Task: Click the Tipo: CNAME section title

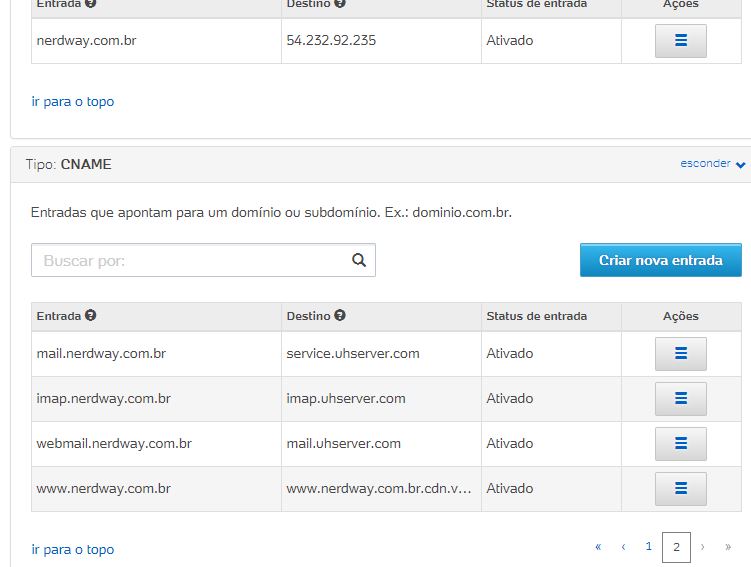Action: tap(68, 164)
